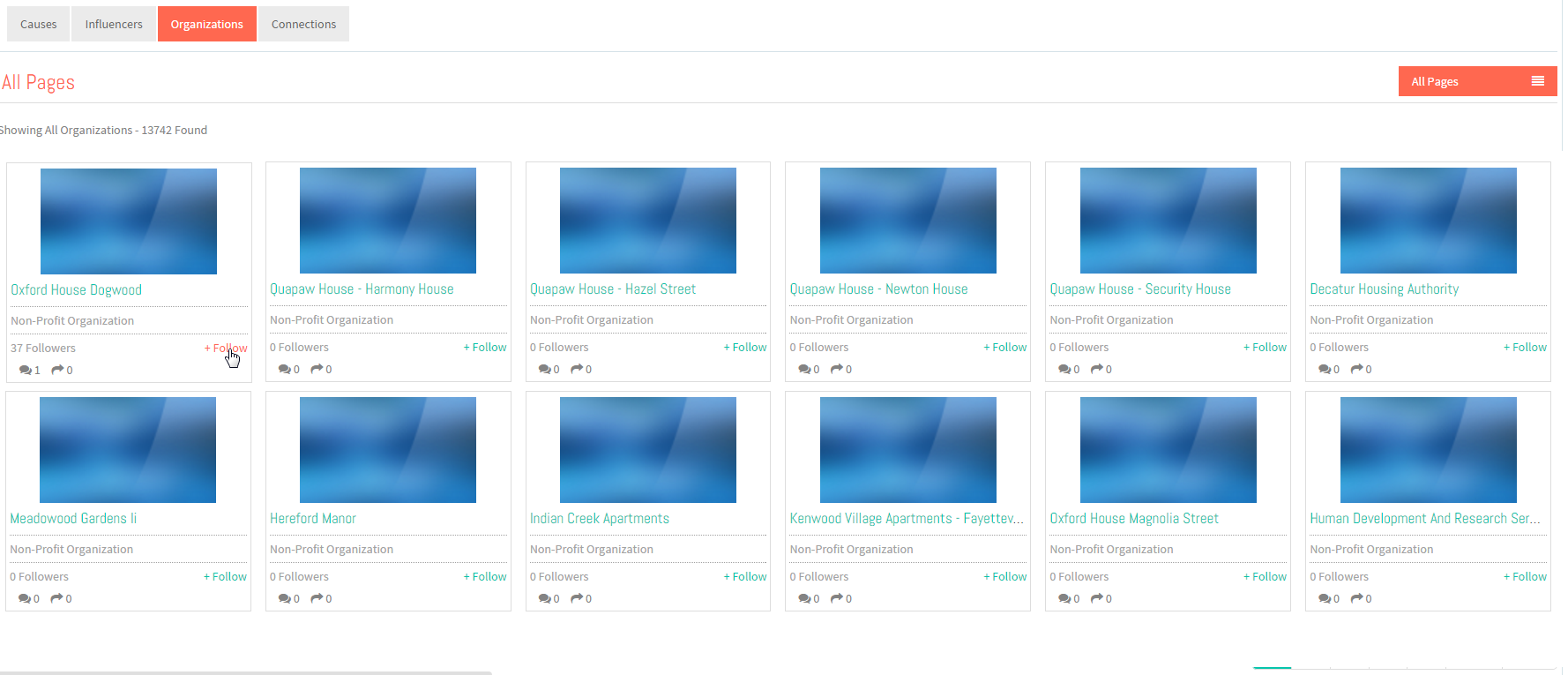Click share icon on Decatur Housing Authority

pyautogui.click(x=1357, y=369)
